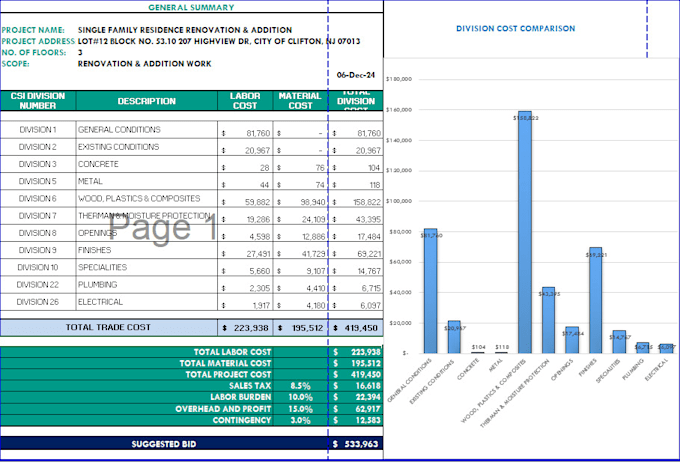Click the date cell 06-Dec-24

point(356,75)
